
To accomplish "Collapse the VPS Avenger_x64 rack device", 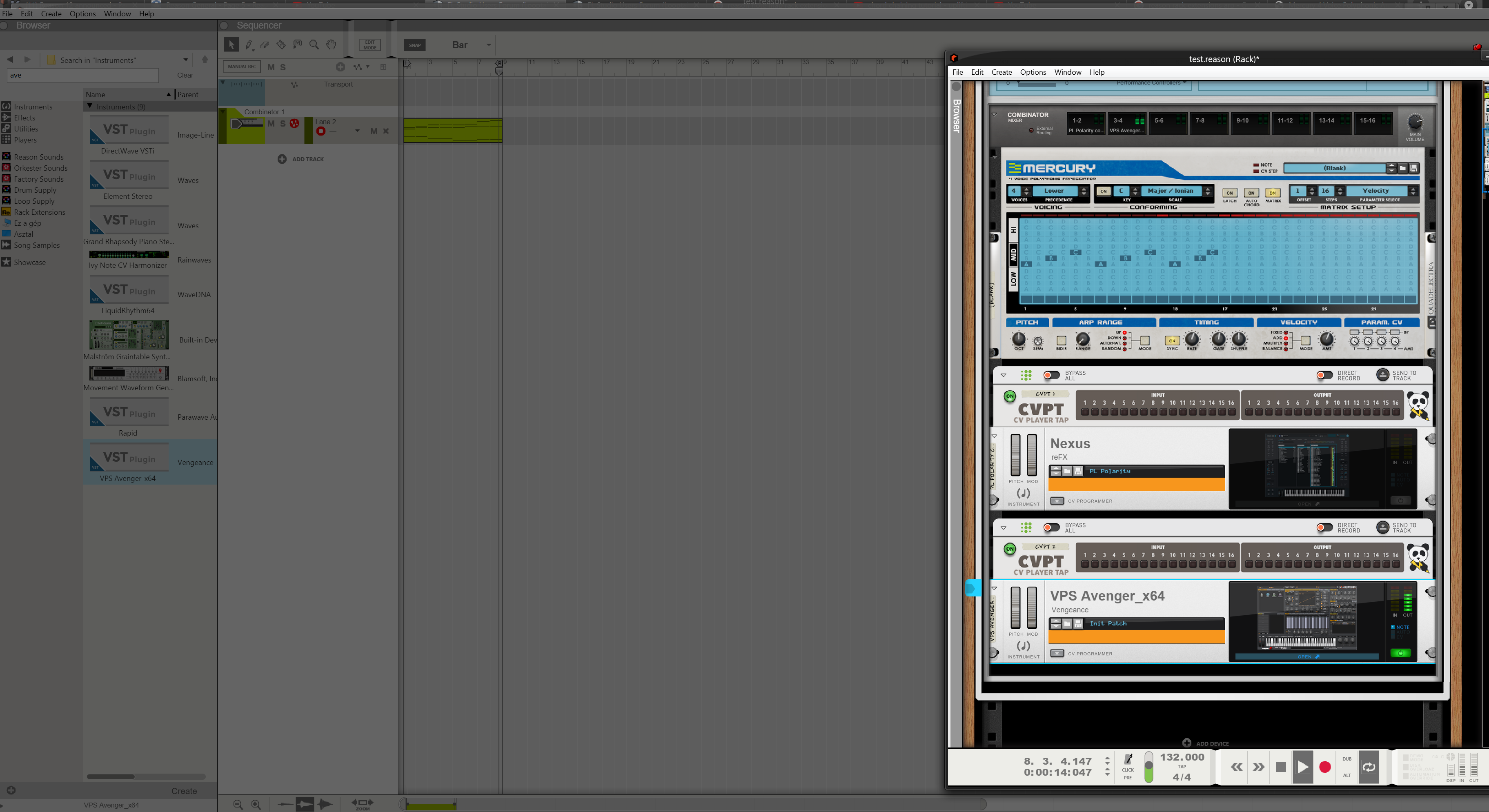I will click(994, 588).
